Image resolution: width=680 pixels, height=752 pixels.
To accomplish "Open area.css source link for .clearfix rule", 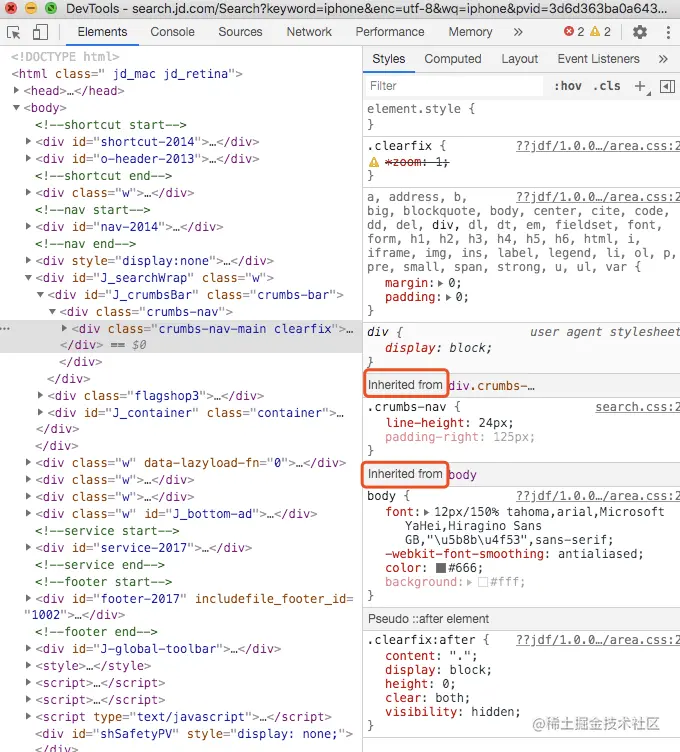I will tap(598, 146).
